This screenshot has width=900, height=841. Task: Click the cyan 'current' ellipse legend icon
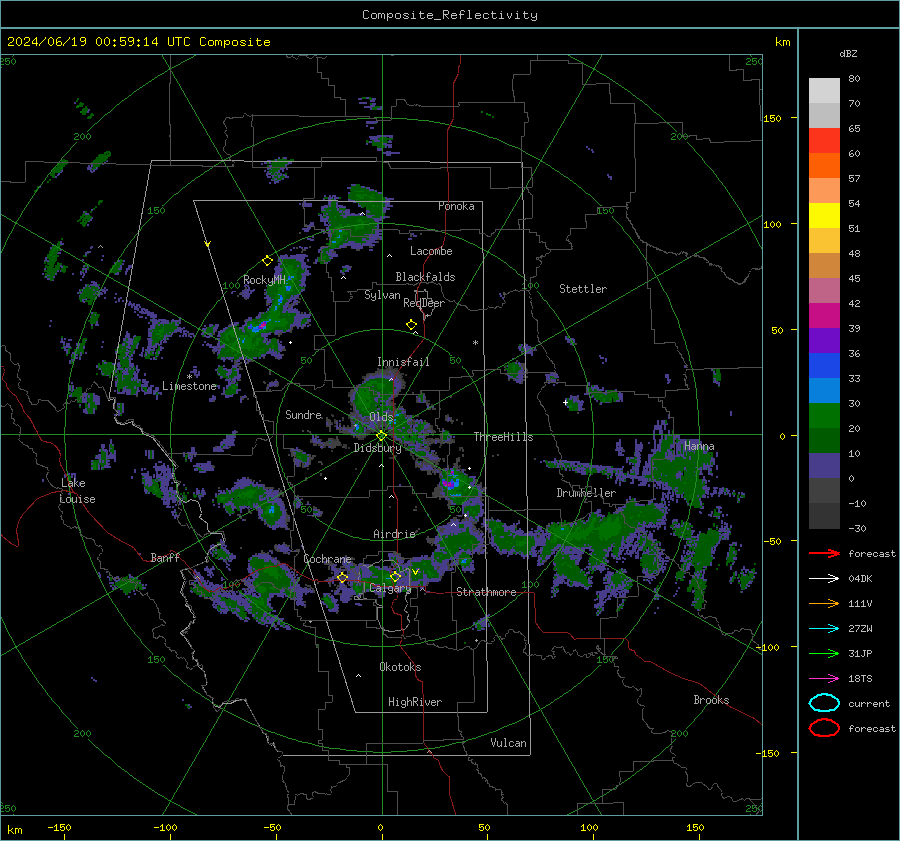(824, 703)
